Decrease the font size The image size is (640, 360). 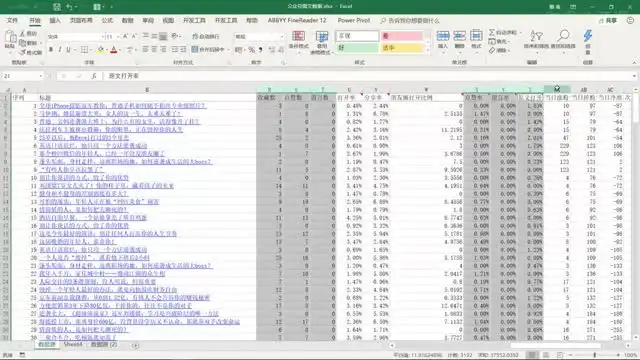pos(134,36)
